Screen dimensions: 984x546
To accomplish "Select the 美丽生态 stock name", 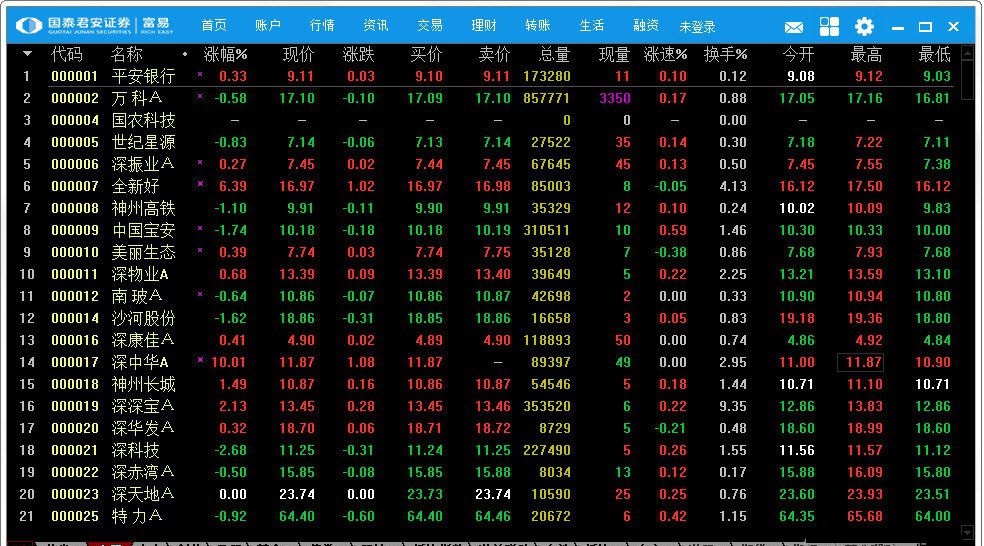I will pyautogui.click(x=144, y=252).
